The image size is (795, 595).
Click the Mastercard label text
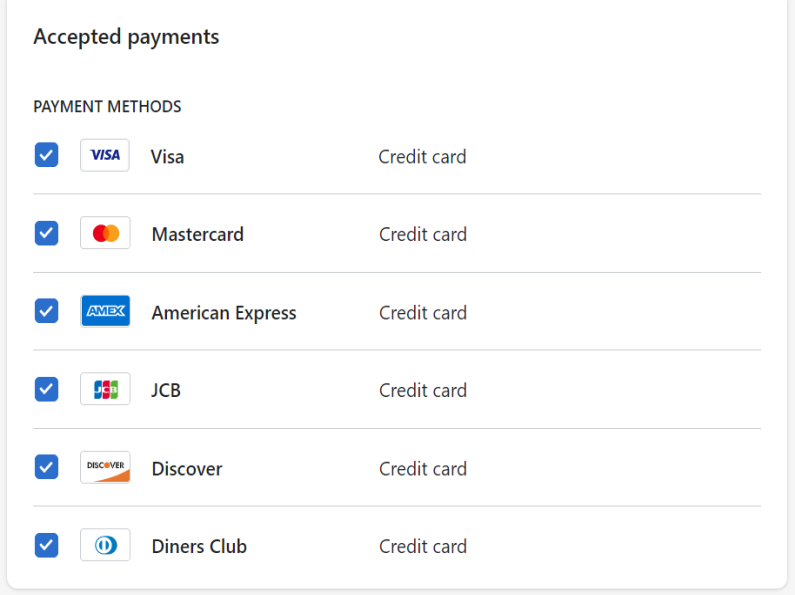point(198,234)
